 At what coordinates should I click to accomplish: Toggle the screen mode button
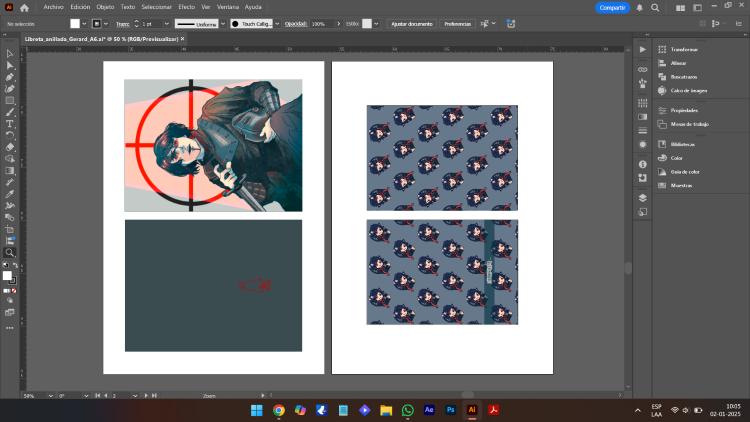10,312
